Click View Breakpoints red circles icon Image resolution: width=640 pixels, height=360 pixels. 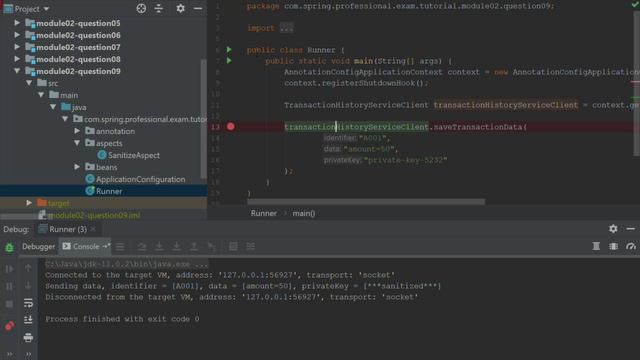click(x=9, y=326)
